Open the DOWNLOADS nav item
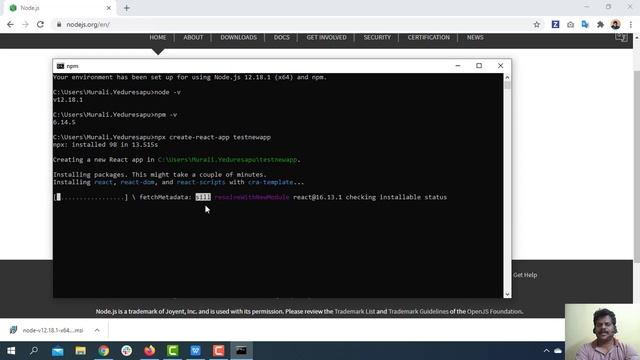Image resolution: width=640 pixels, height=360 pixels. [239, 37]
